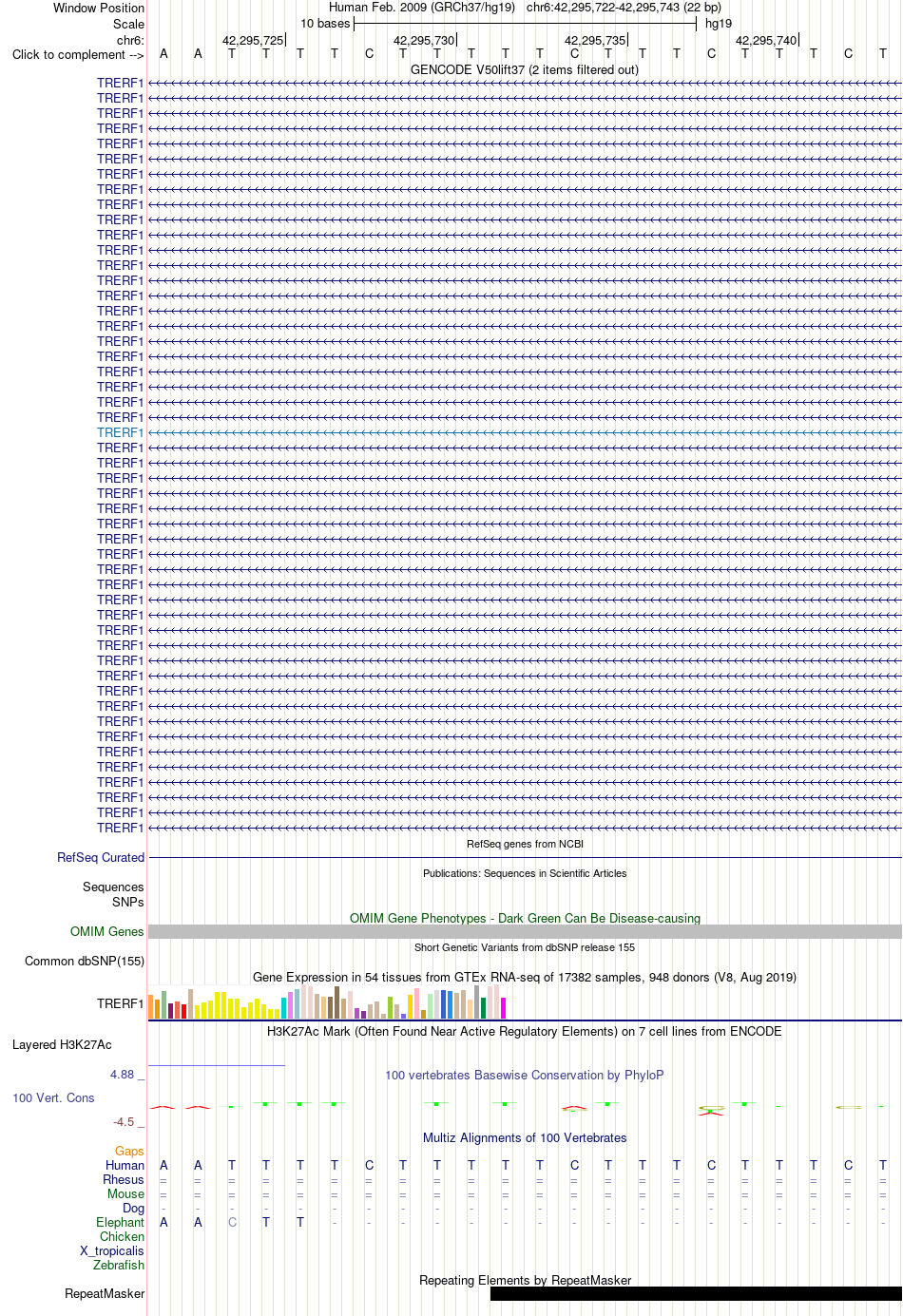
Task: Click the Mouse alignment row label
Action: (125, 1193)
